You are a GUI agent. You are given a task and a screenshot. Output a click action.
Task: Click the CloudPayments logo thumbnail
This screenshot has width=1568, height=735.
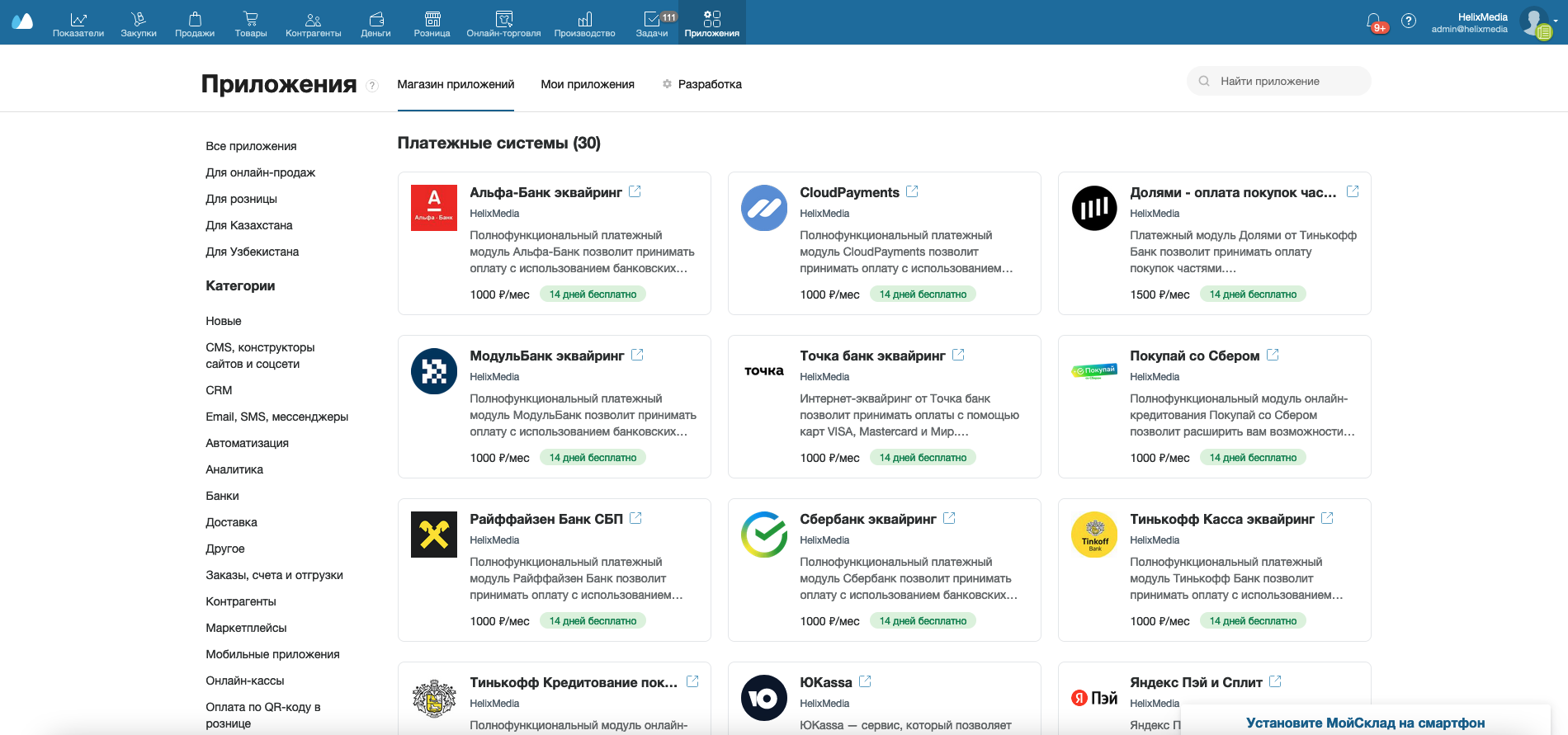pyautogui.click(x=764, y=208)
